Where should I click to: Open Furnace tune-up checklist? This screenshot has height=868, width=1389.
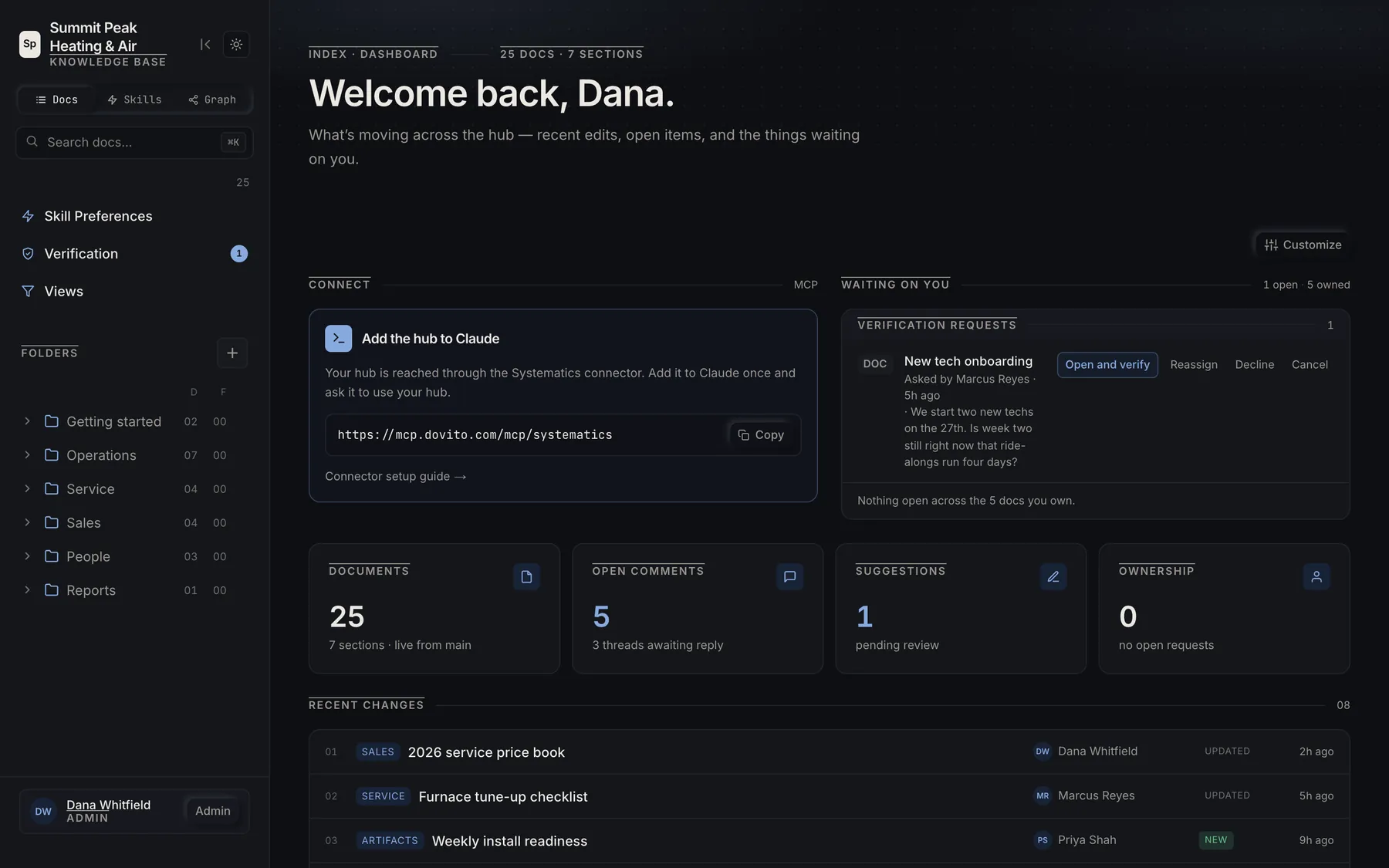click(503, 796)
